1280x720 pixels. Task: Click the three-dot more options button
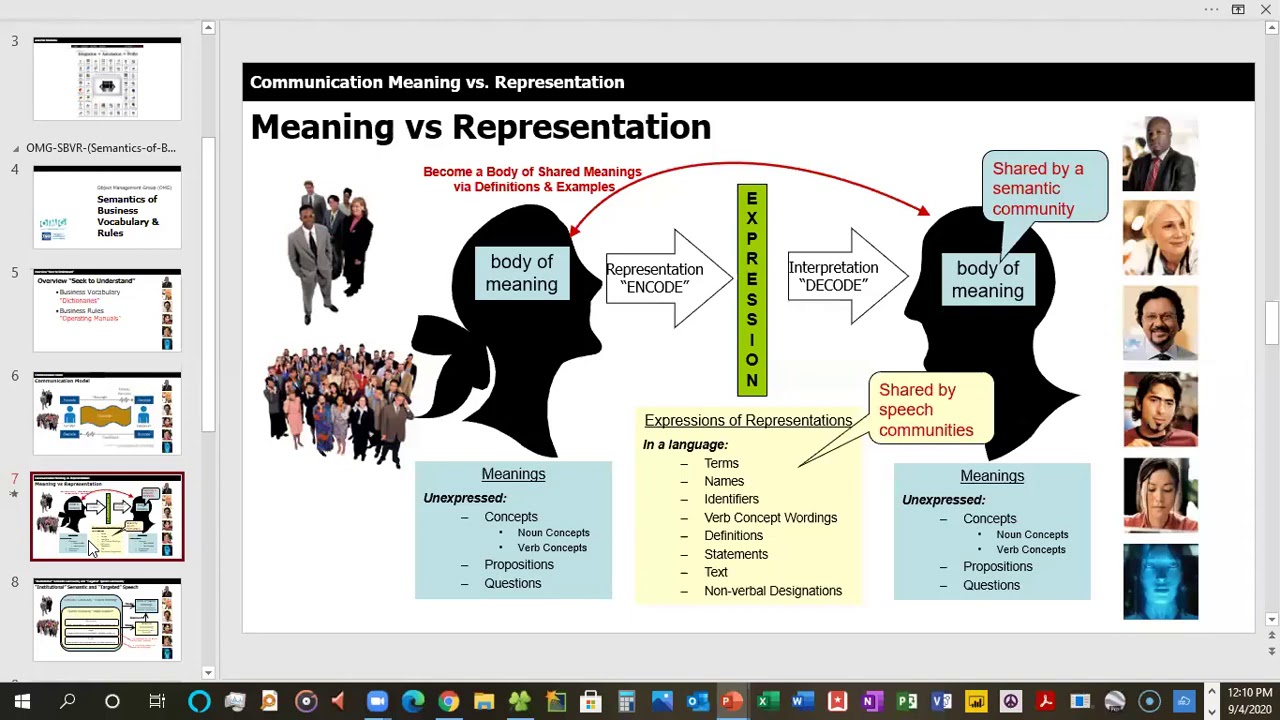point(1211,9)
